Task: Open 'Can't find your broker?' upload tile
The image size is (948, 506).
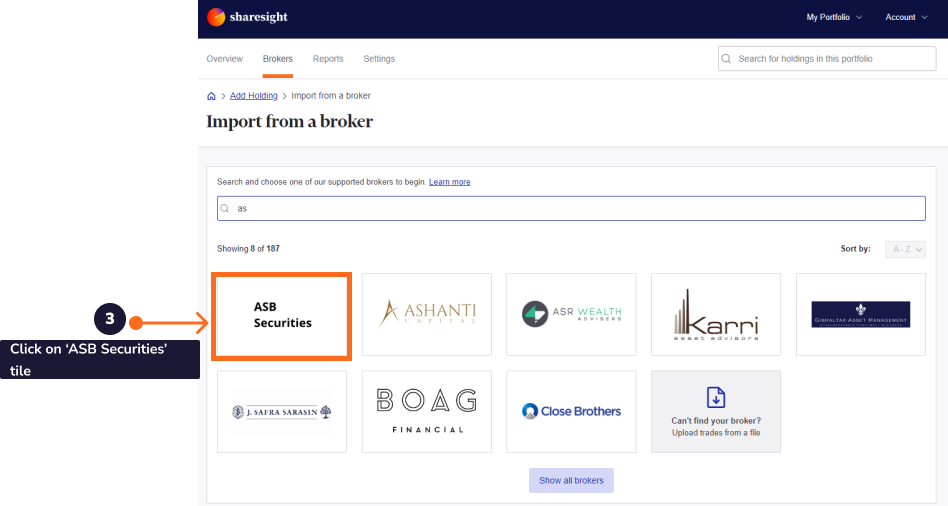Action: [716, 412]
